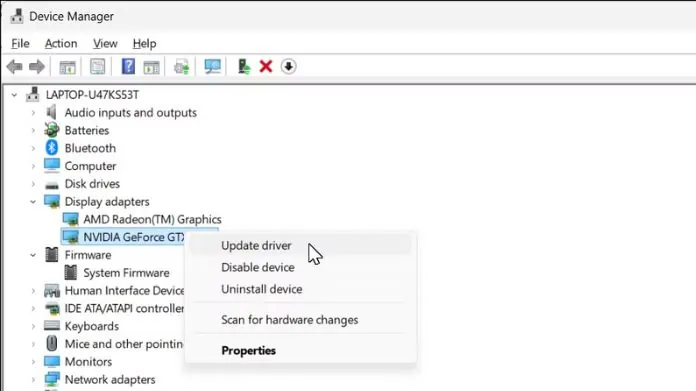Choose Disable device from context menu
Image resolution: width=696 pixels, height=391 pixels.
(301, 267)
